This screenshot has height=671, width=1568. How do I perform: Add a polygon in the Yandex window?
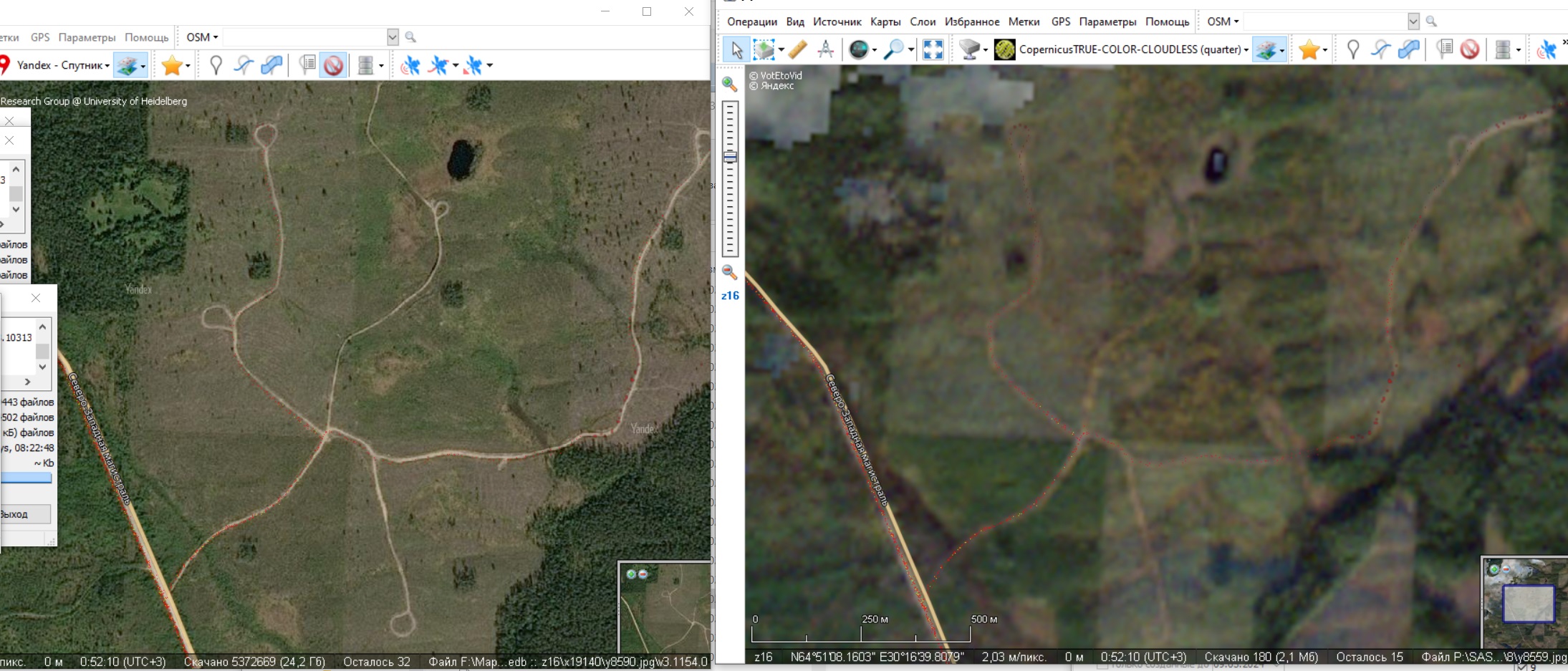click(271, 65)
